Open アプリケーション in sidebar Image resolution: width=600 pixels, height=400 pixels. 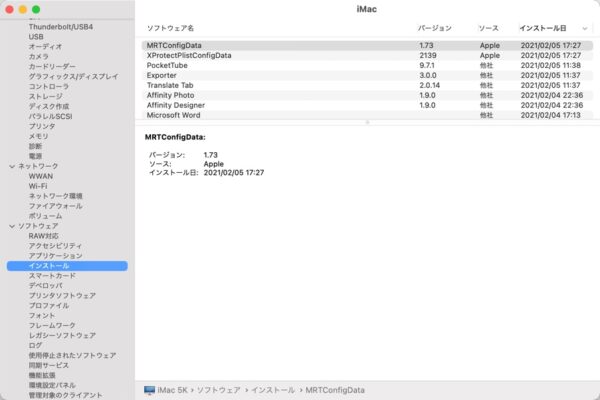[55, 256]
